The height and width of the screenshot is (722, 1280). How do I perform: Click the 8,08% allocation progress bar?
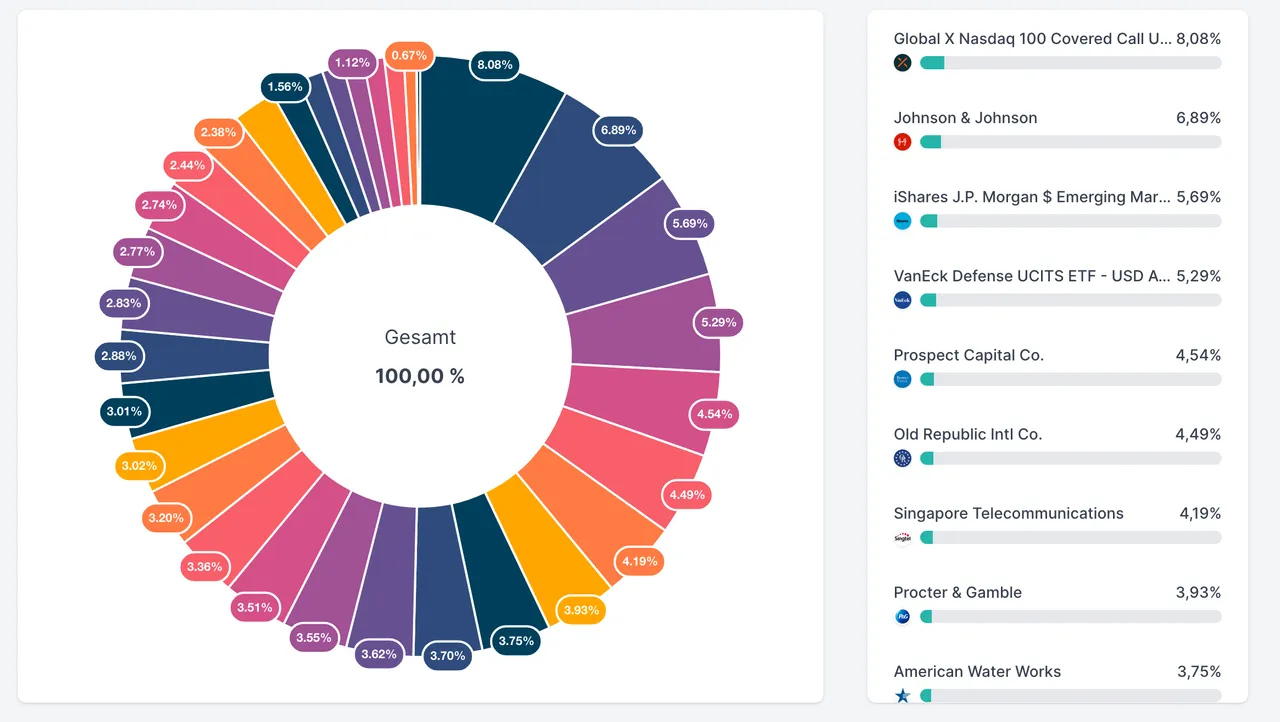click(1070, 63)
